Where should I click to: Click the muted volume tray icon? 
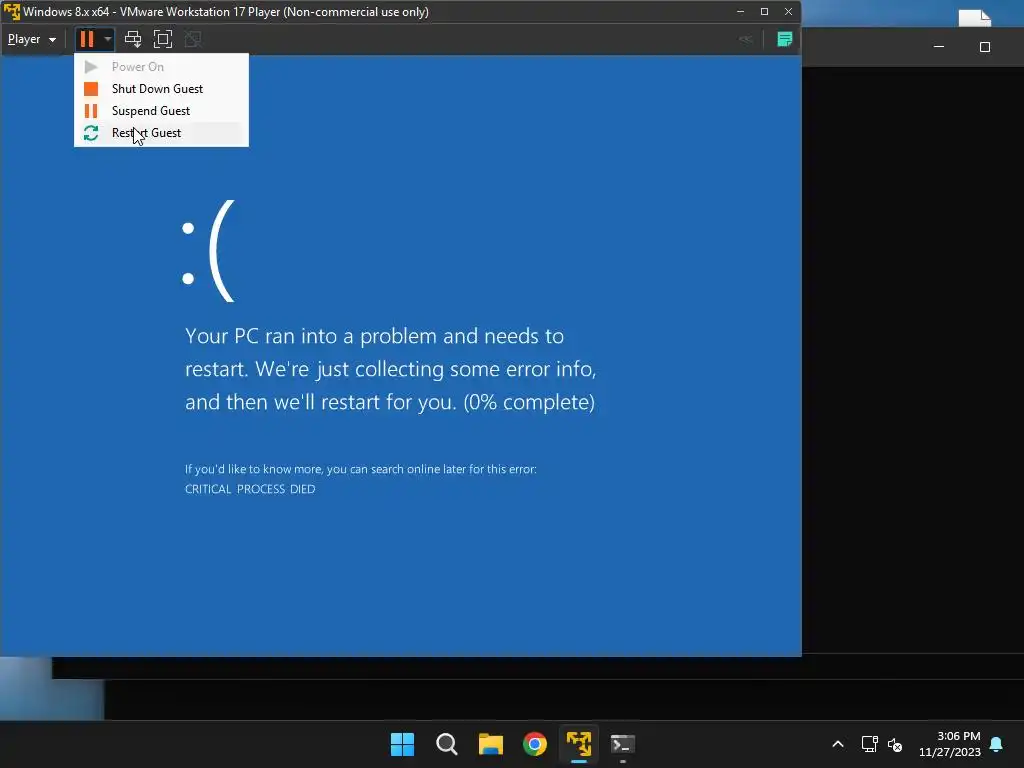[x=895, y=744]
